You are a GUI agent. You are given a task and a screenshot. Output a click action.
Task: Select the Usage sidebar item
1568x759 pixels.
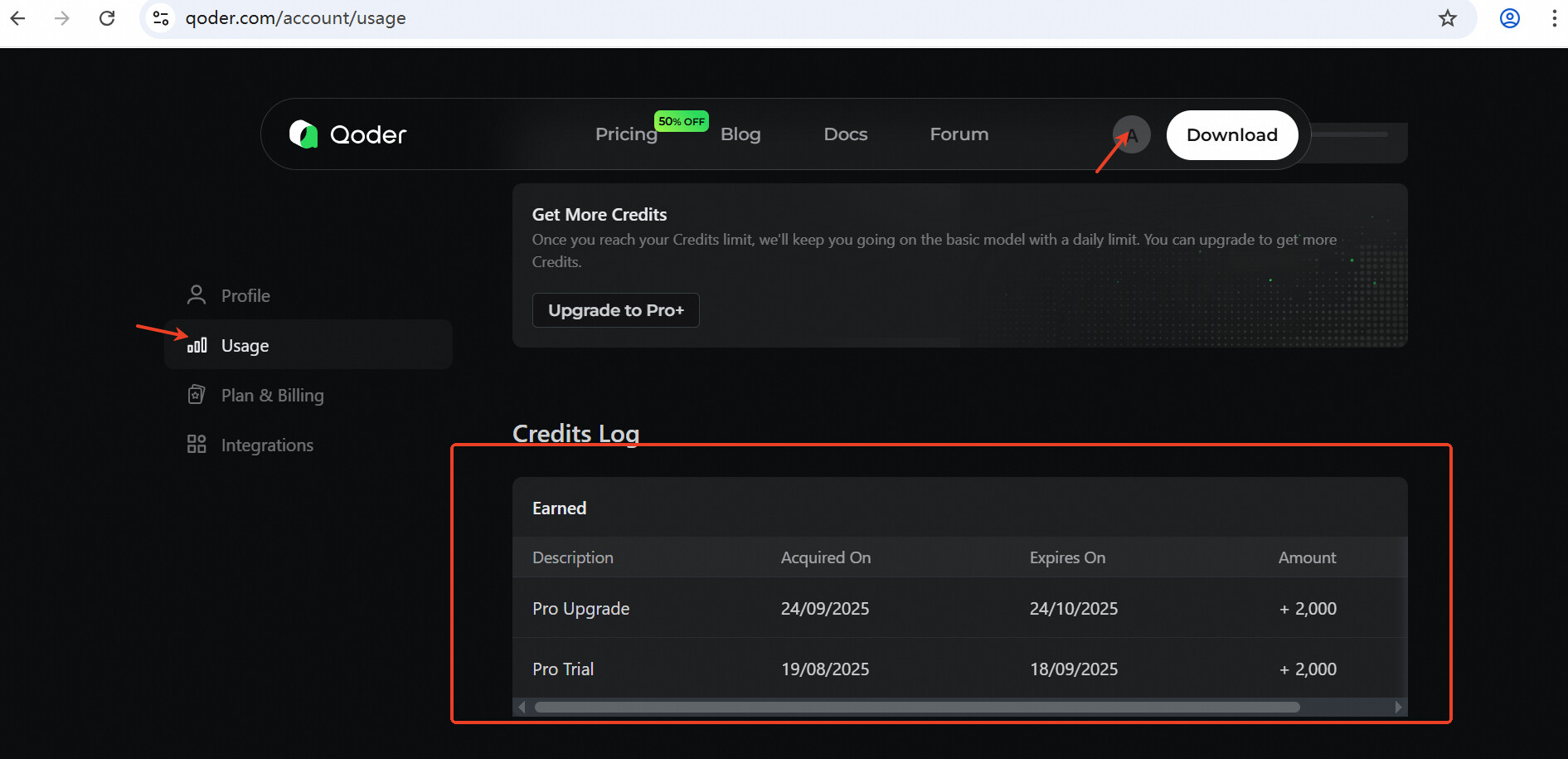(308, 345)
